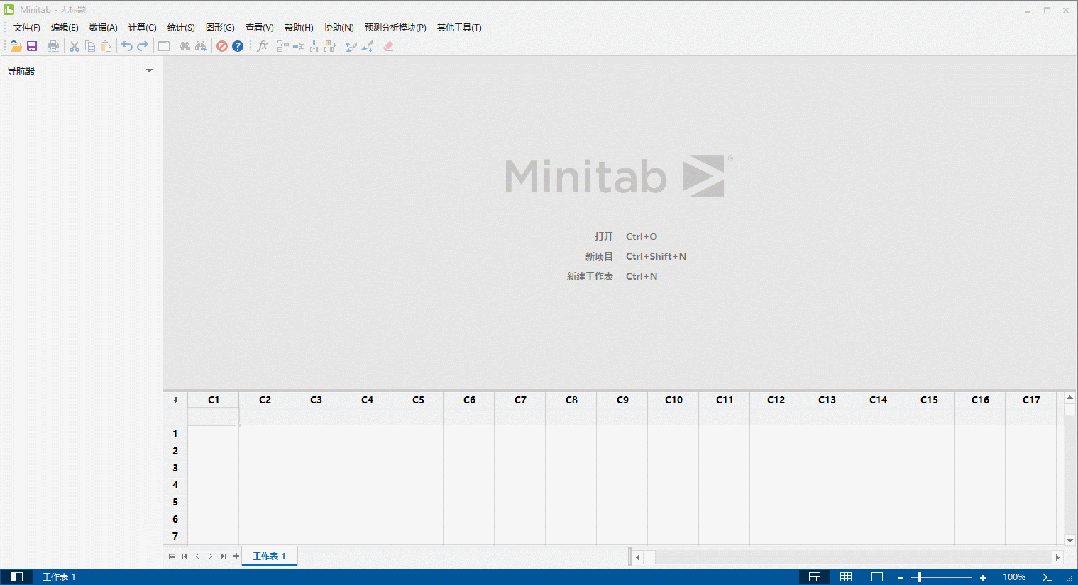Click the C1 column name cell

[213, 416]
